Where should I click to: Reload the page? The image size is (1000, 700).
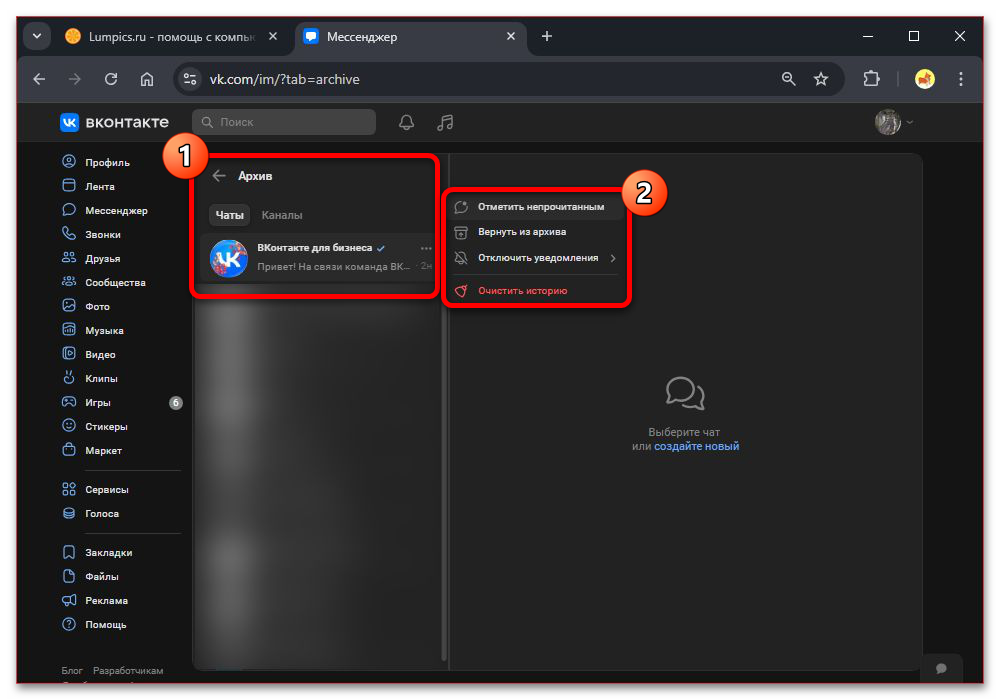click(111, 79)
